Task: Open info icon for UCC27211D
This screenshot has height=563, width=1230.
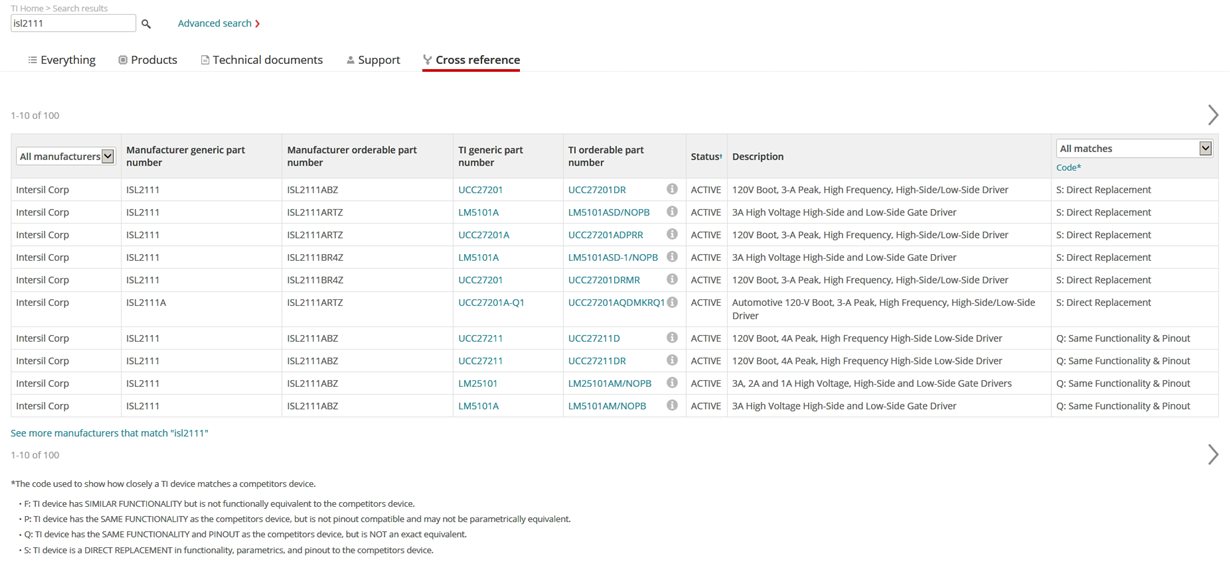Action: 672,338
